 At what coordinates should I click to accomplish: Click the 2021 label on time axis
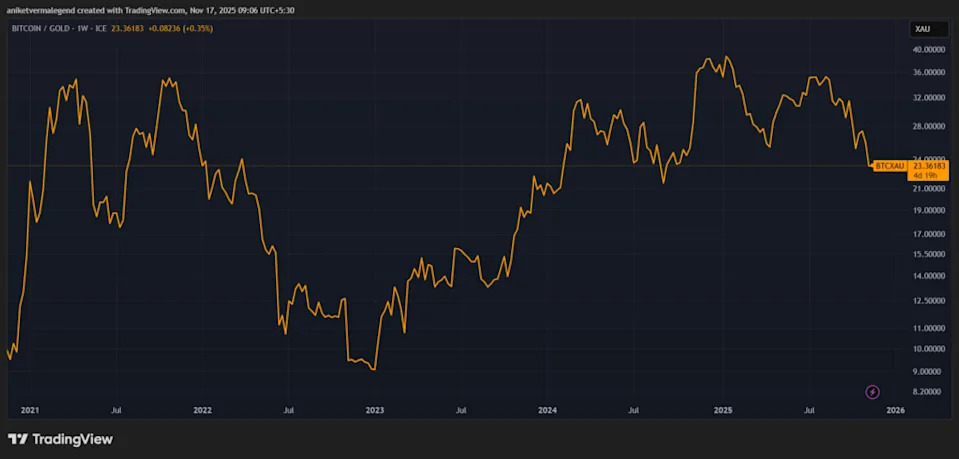pos(30,410)
